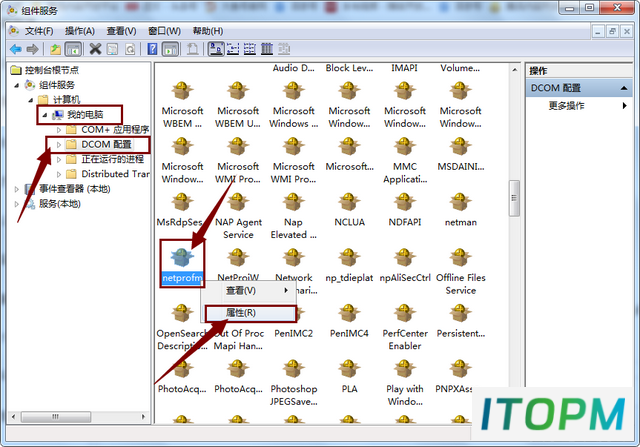640x447 pixels.
Task: Collapse the 组件服务 tree node
Action: tap(17, 85)
